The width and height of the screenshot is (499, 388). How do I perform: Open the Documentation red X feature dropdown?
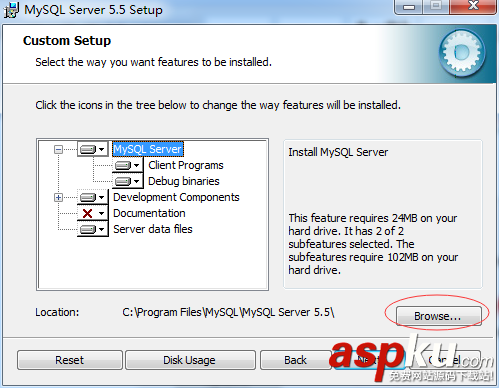click(93, 213)
